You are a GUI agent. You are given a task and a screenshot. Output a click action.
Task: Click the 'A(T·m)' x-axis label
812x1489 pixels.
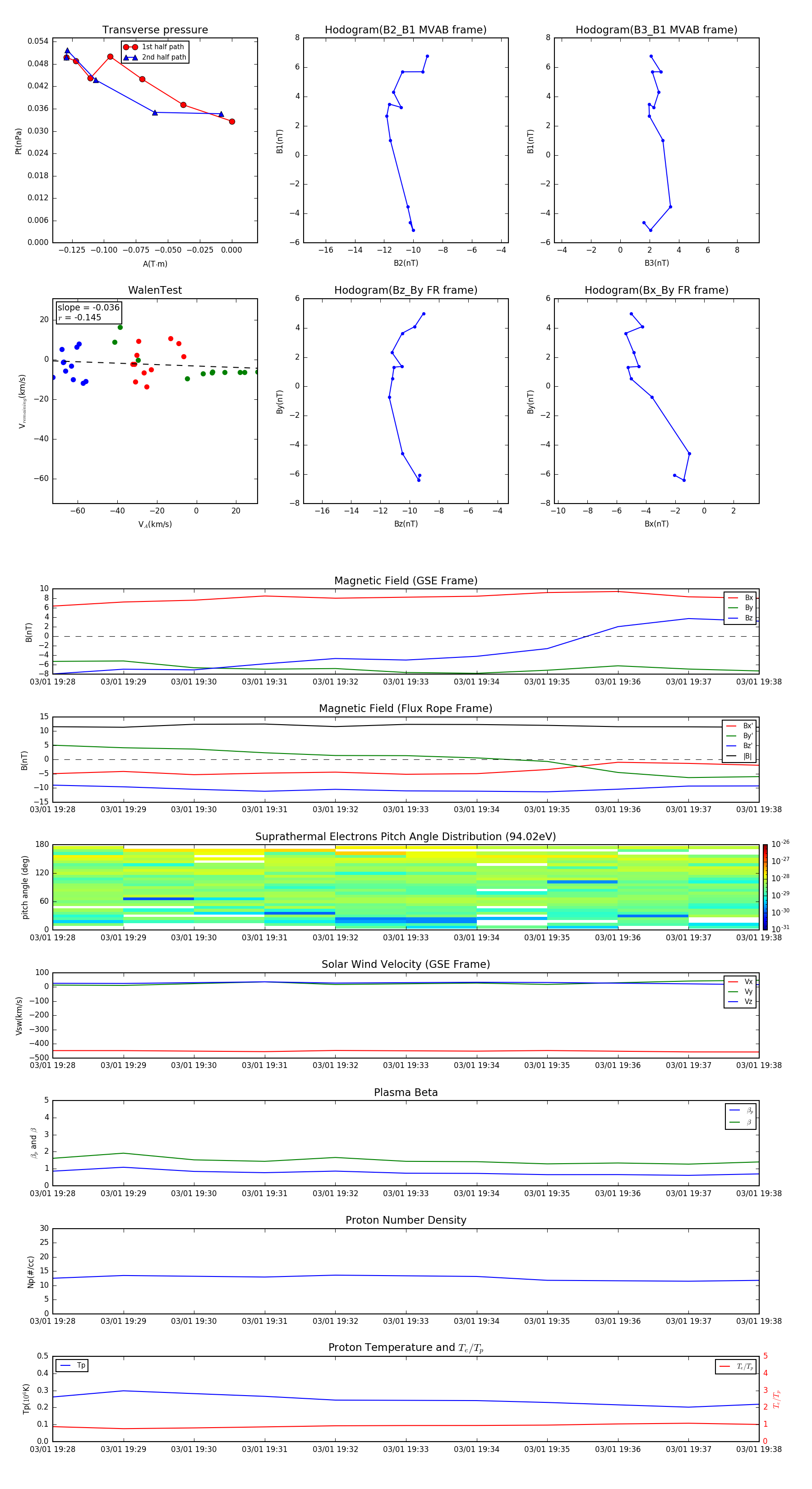pos(155,264)
